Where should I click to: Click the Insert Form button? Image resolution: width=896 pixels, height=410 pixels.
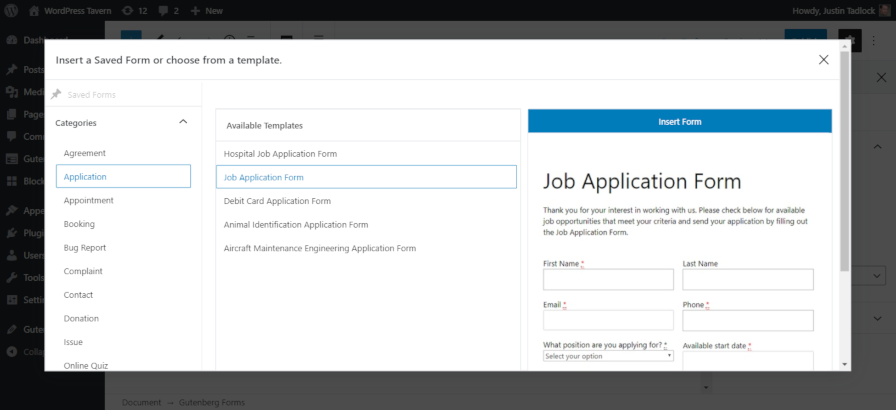click(679, 121)
